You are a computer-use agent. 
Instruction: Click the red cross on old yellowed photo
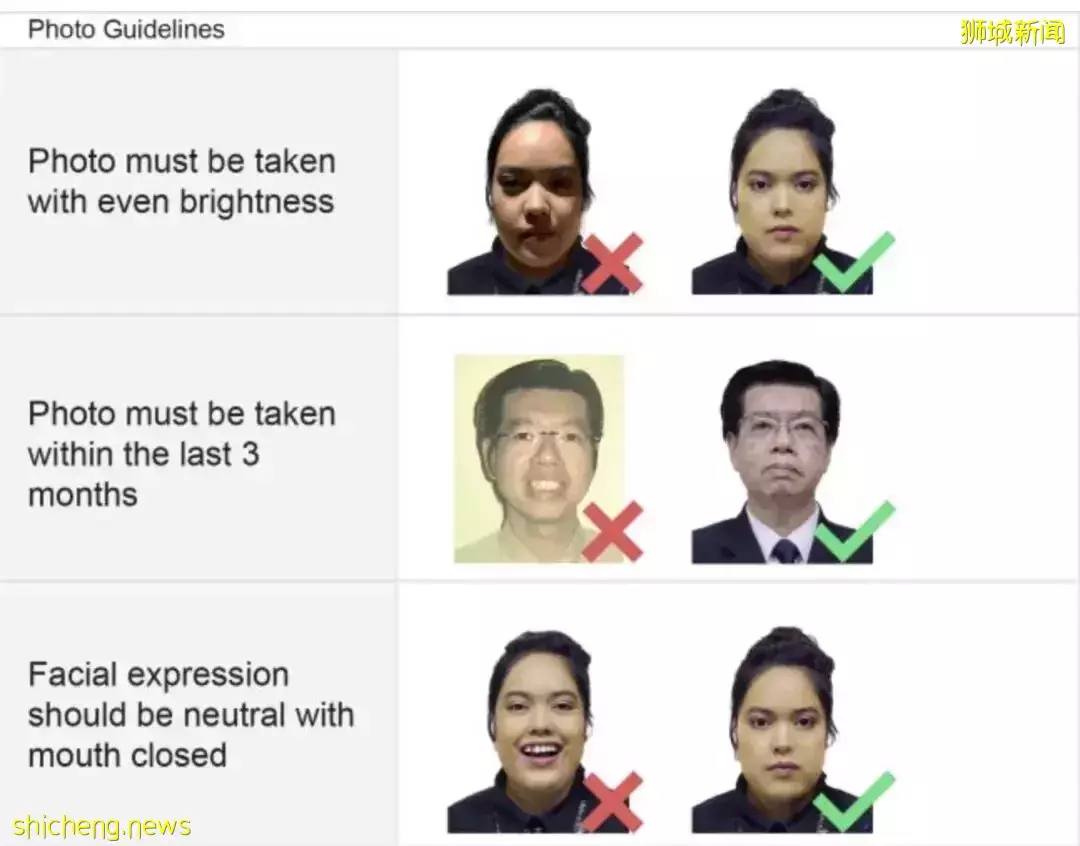(612, 531)
